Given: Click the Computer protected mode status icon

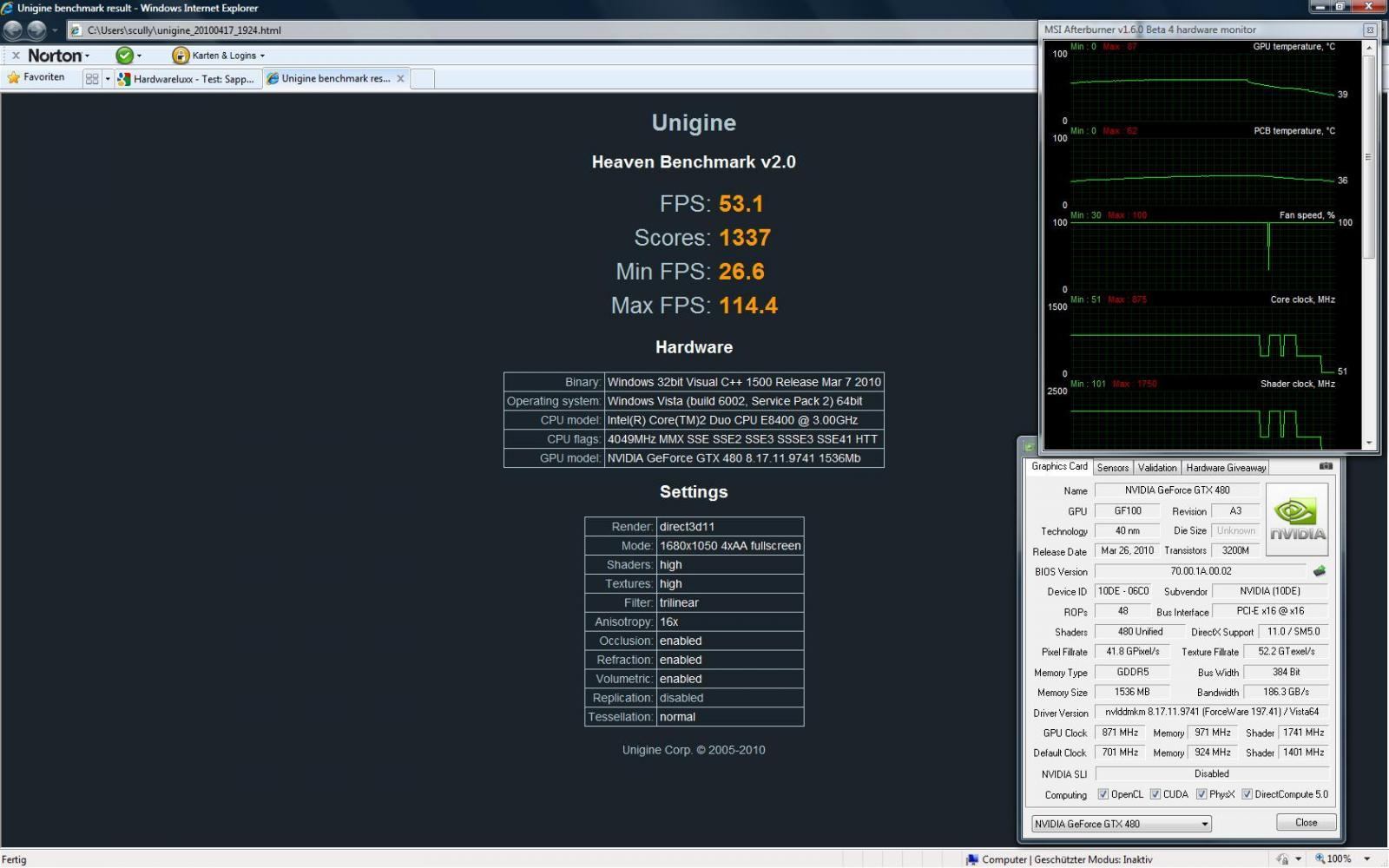Looking at the screenshot, I should pyautogui.click(x=972, y=859).
